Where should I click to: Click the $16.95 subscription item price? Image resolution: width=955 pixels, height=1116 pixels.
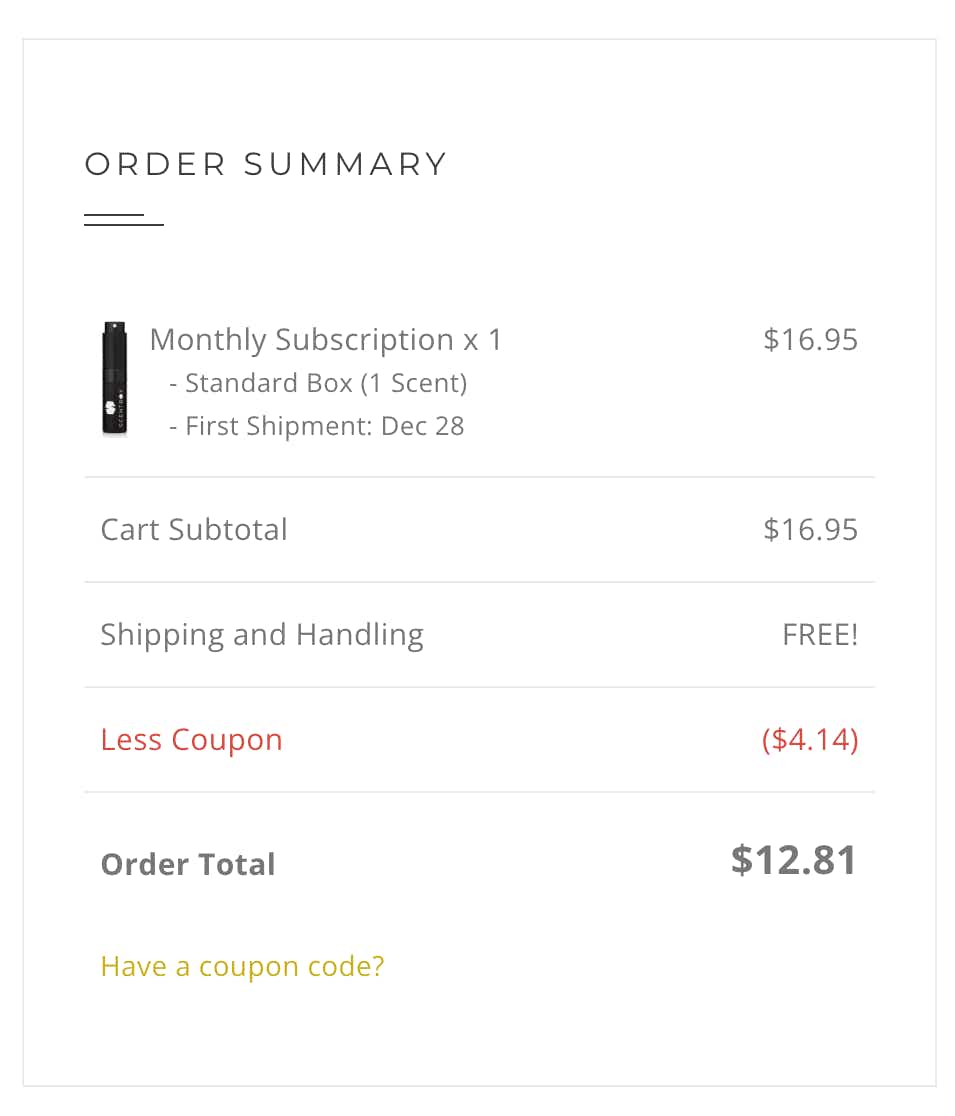(x=811, y=339)
